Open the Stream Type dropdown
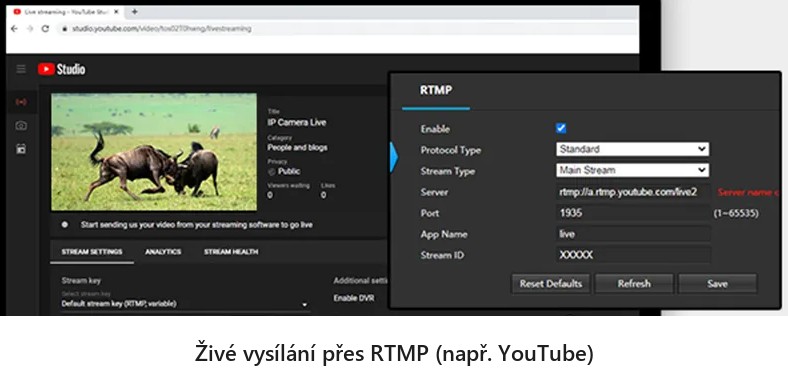 [633, 170]
